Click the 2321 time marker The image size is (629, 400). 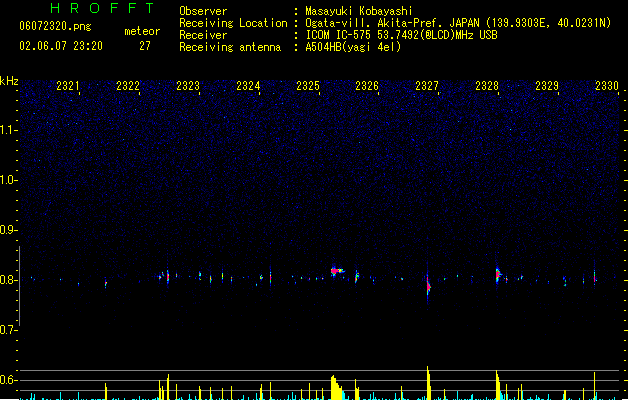(68, 85)
